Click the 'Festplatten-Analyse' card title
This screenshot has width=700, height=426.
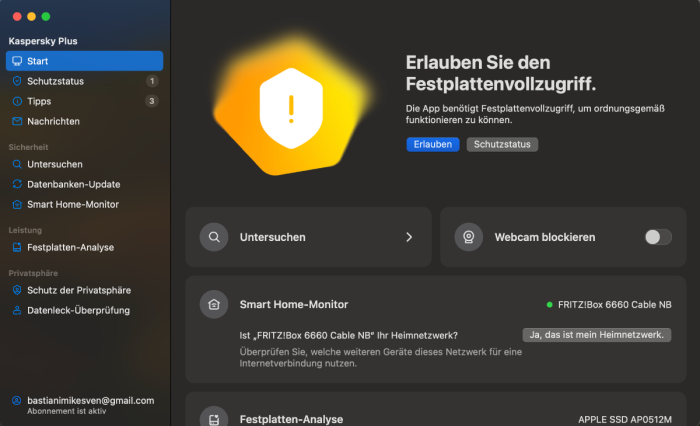(291, 419)
